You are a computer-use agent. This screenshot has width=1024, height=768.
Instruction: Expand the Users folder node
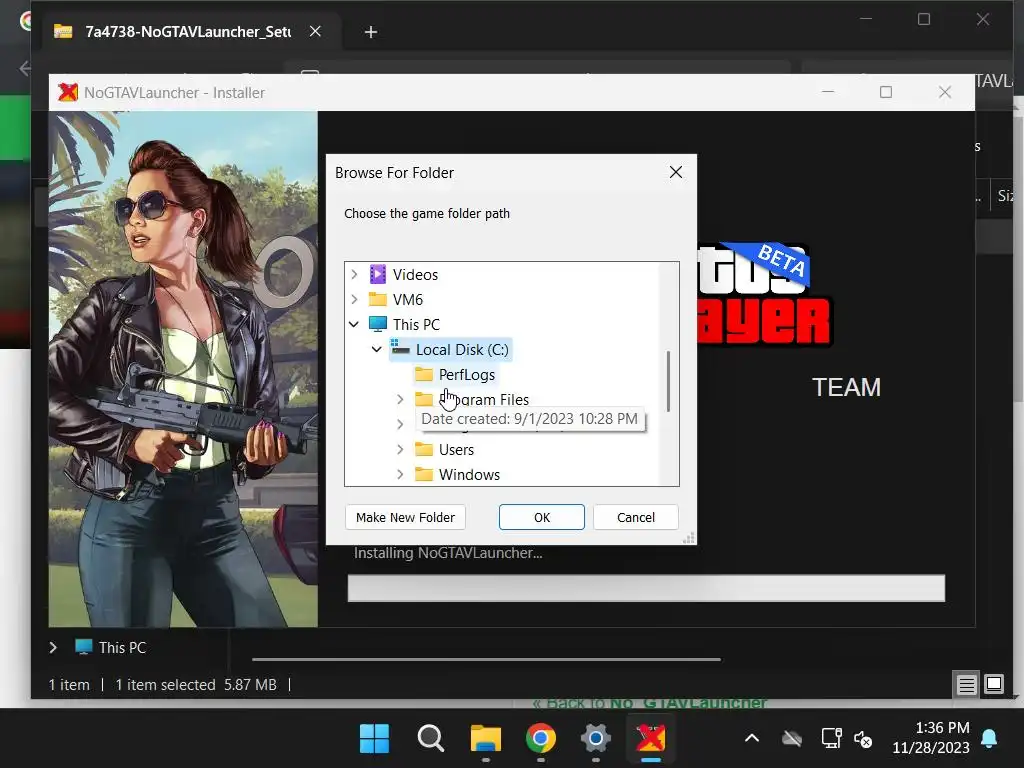pyautogui.click(x=400, y=449)
